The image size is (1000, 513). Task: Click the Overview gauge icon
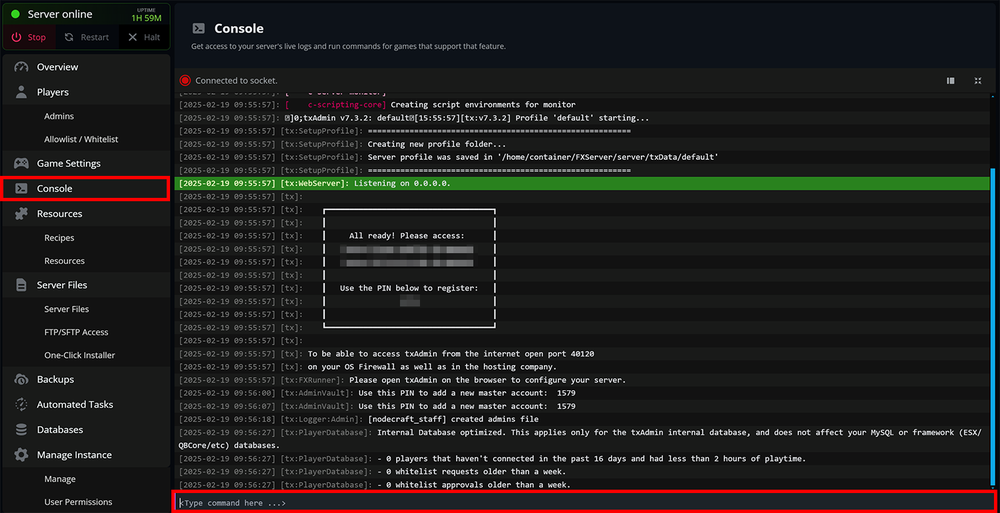21,67
